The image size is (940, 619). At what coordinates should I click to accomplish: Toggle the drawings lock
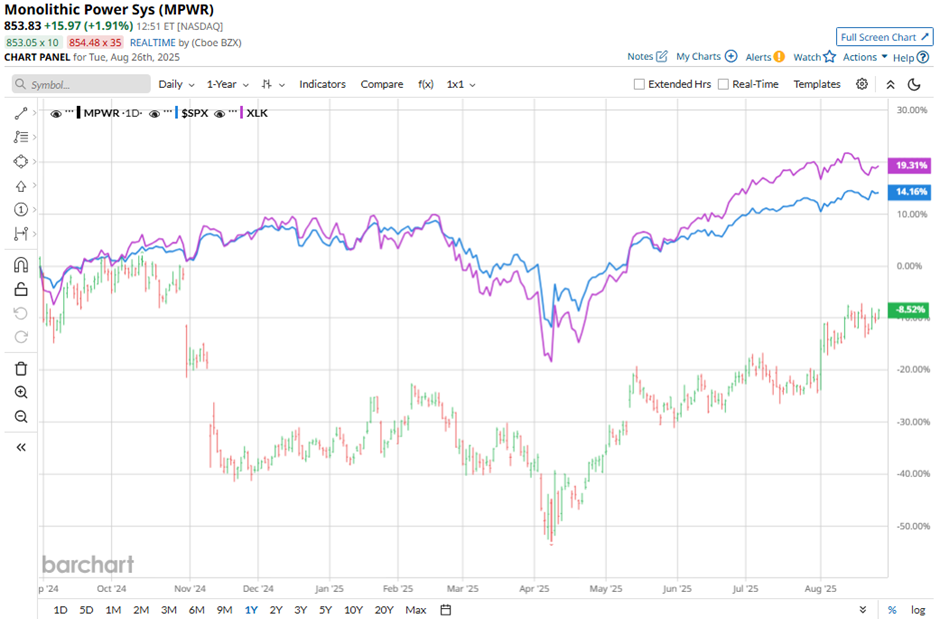click(x=21, y=289)
